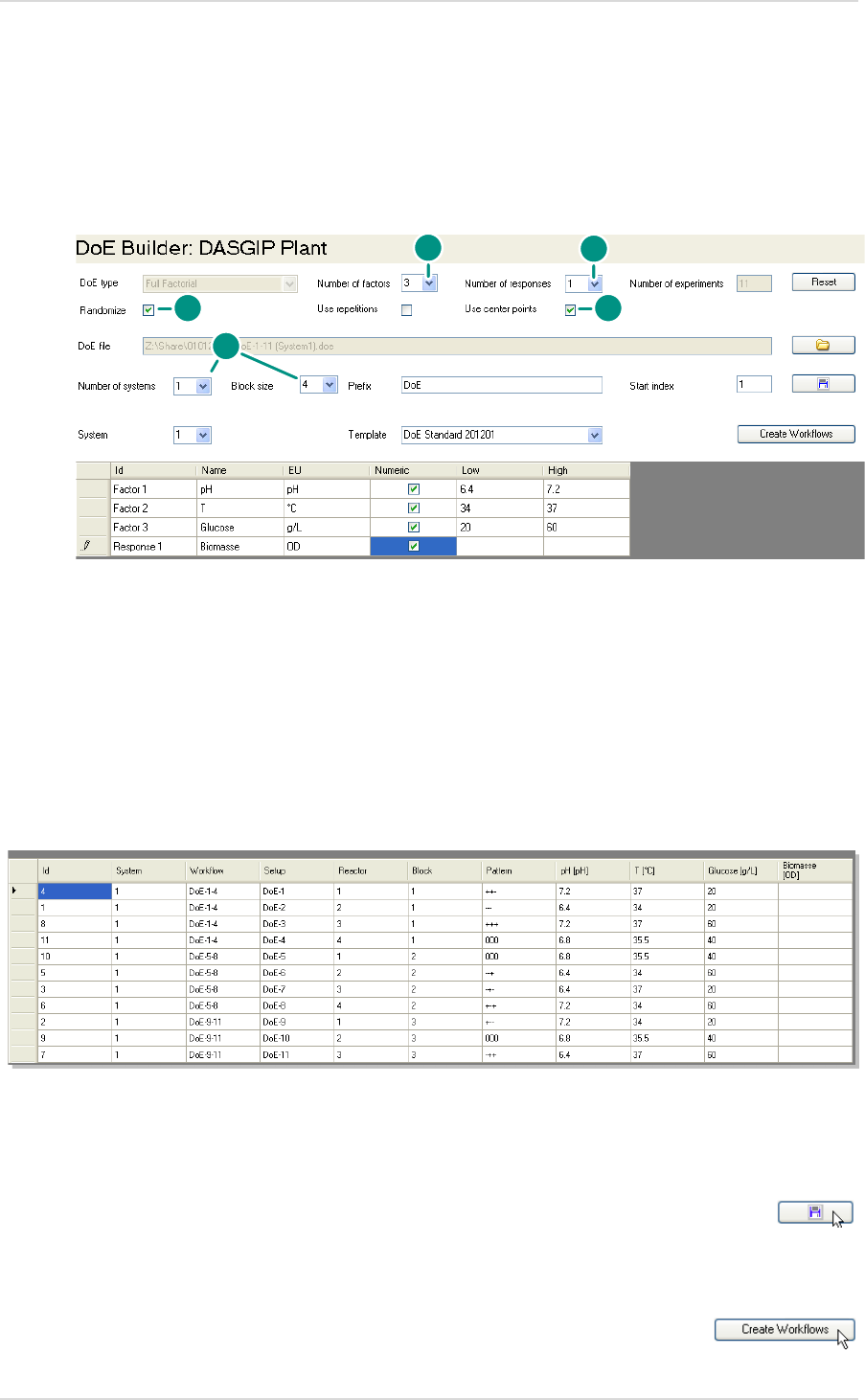Click the Setup cell 'DoE-1'

point(296,891)
